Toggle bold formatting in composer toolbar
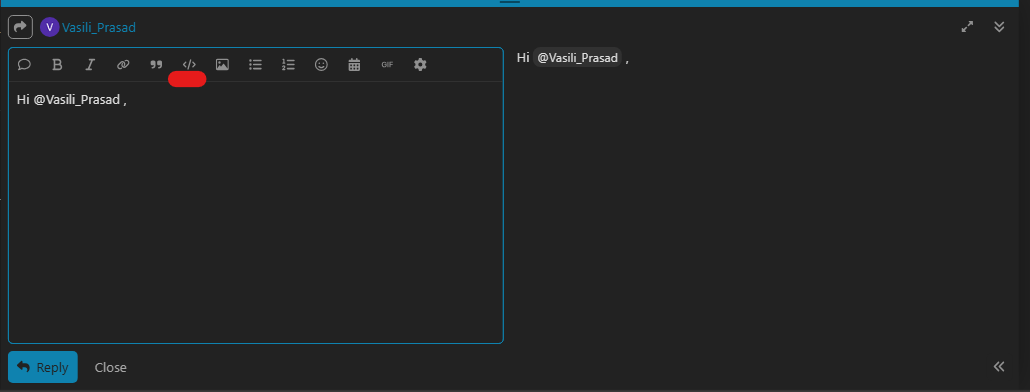This screenshot has width=1030, height=392. (x=57, y=64)
